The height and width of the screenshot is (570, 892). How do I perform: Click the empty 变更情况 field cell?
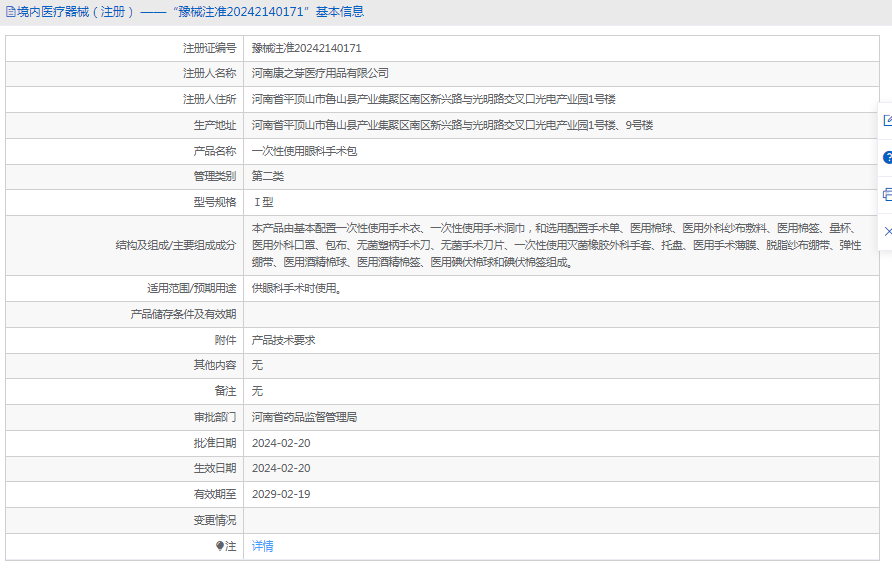tap(560, 520)
